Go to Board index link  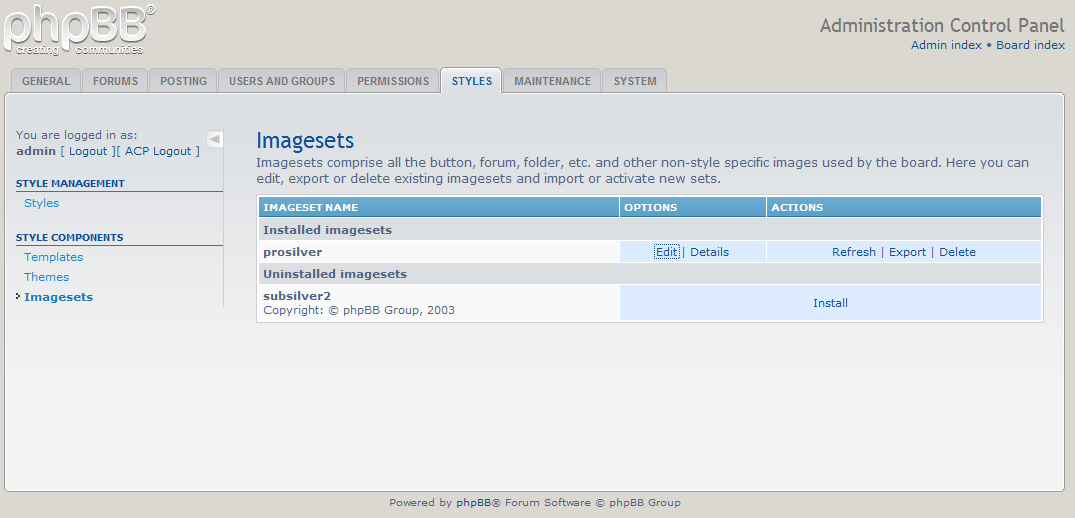(1030, 45)
